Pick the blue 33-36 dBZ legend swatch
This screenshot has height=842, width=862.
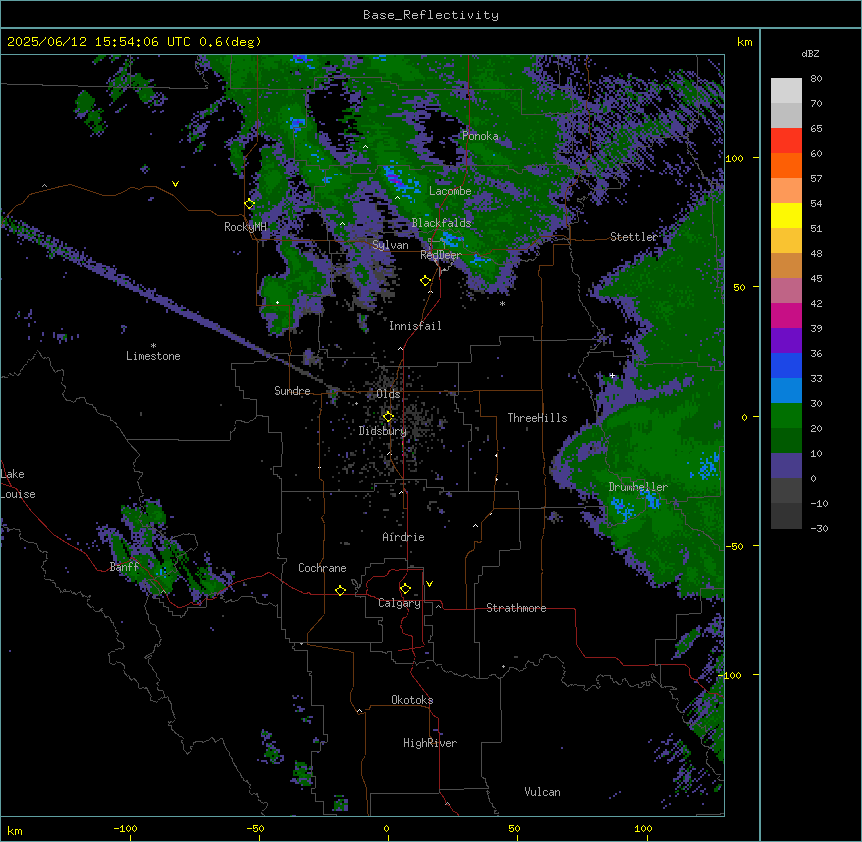pos(786,365)
